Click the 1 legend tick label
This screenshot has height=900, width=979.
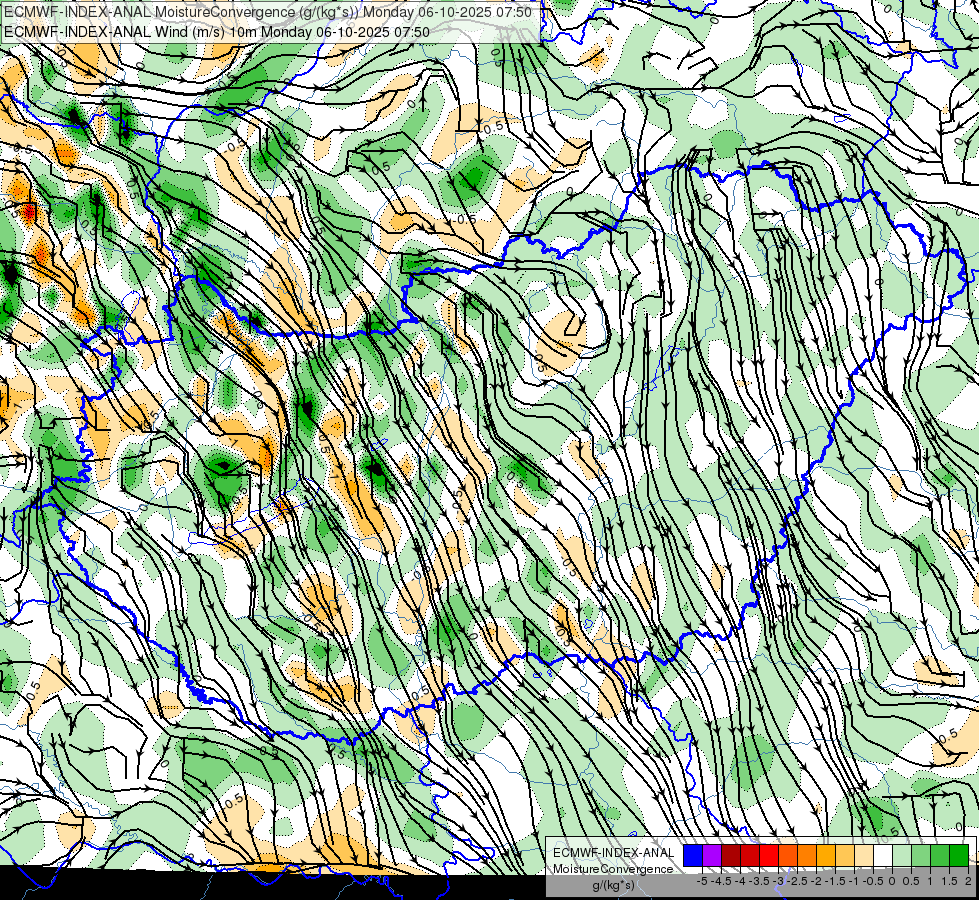click(x=931, y=881)
